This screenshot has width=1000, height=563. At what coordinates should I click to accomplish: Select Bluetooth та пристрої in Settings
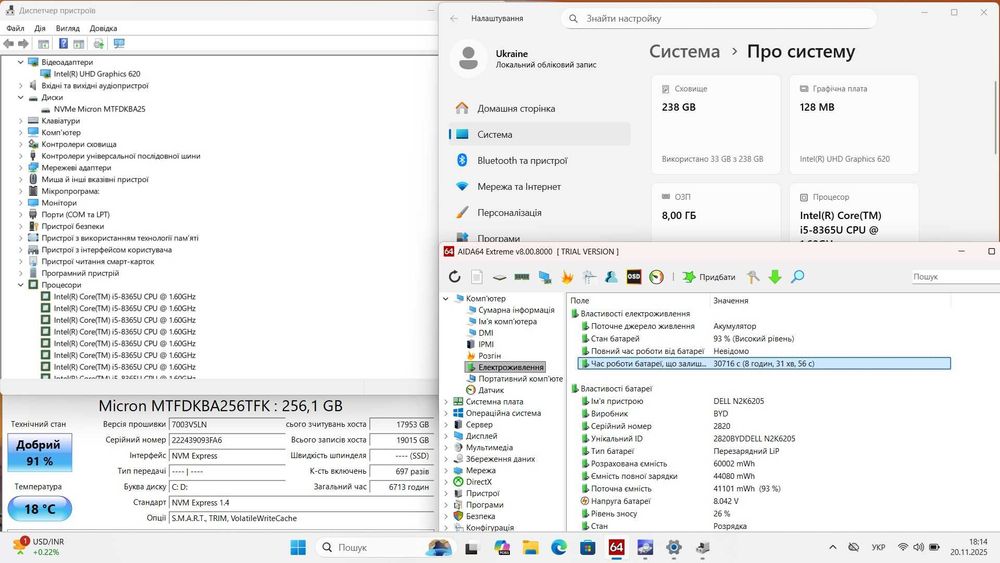coord(540,160)
